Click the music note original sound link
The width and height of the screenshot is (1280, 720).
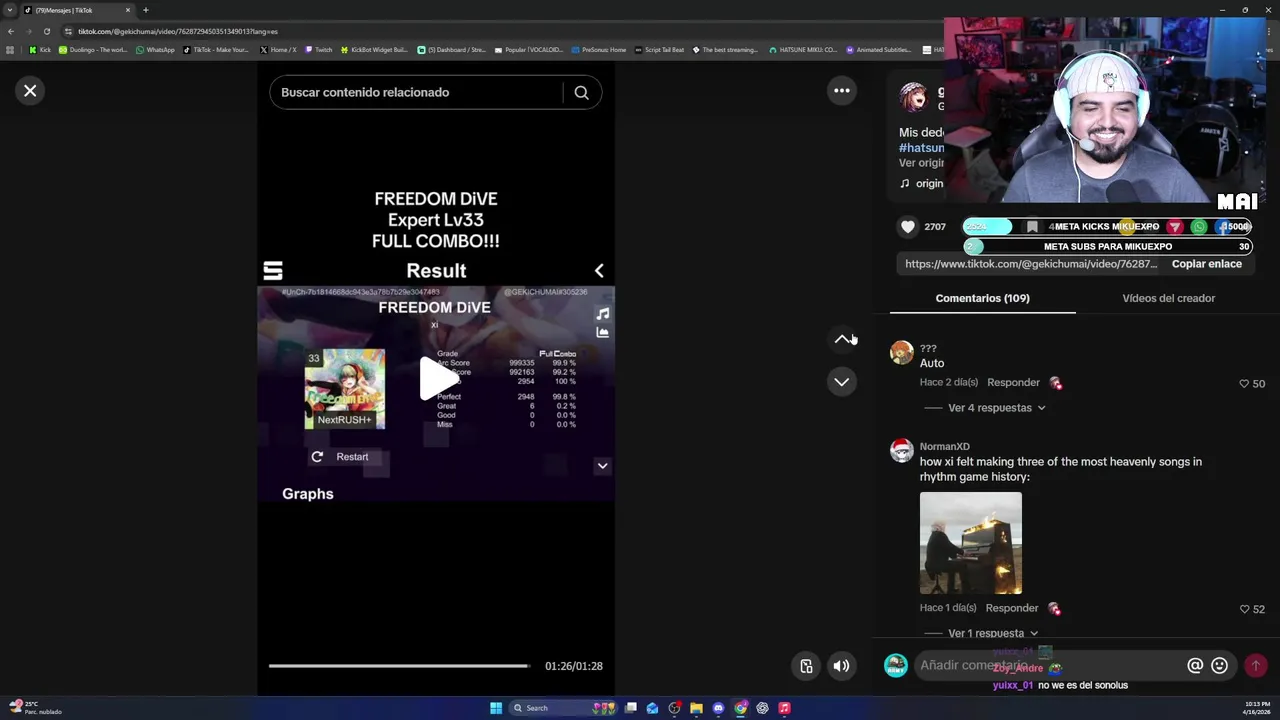click(x=921, y=184)
